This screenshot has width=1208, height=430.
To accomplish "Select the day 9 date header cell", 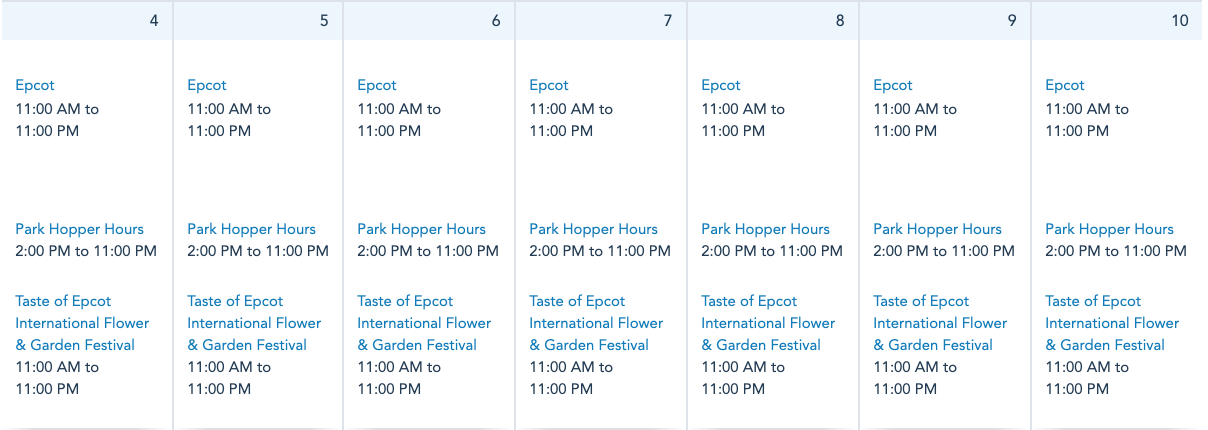I will click(x=945, y=20).
